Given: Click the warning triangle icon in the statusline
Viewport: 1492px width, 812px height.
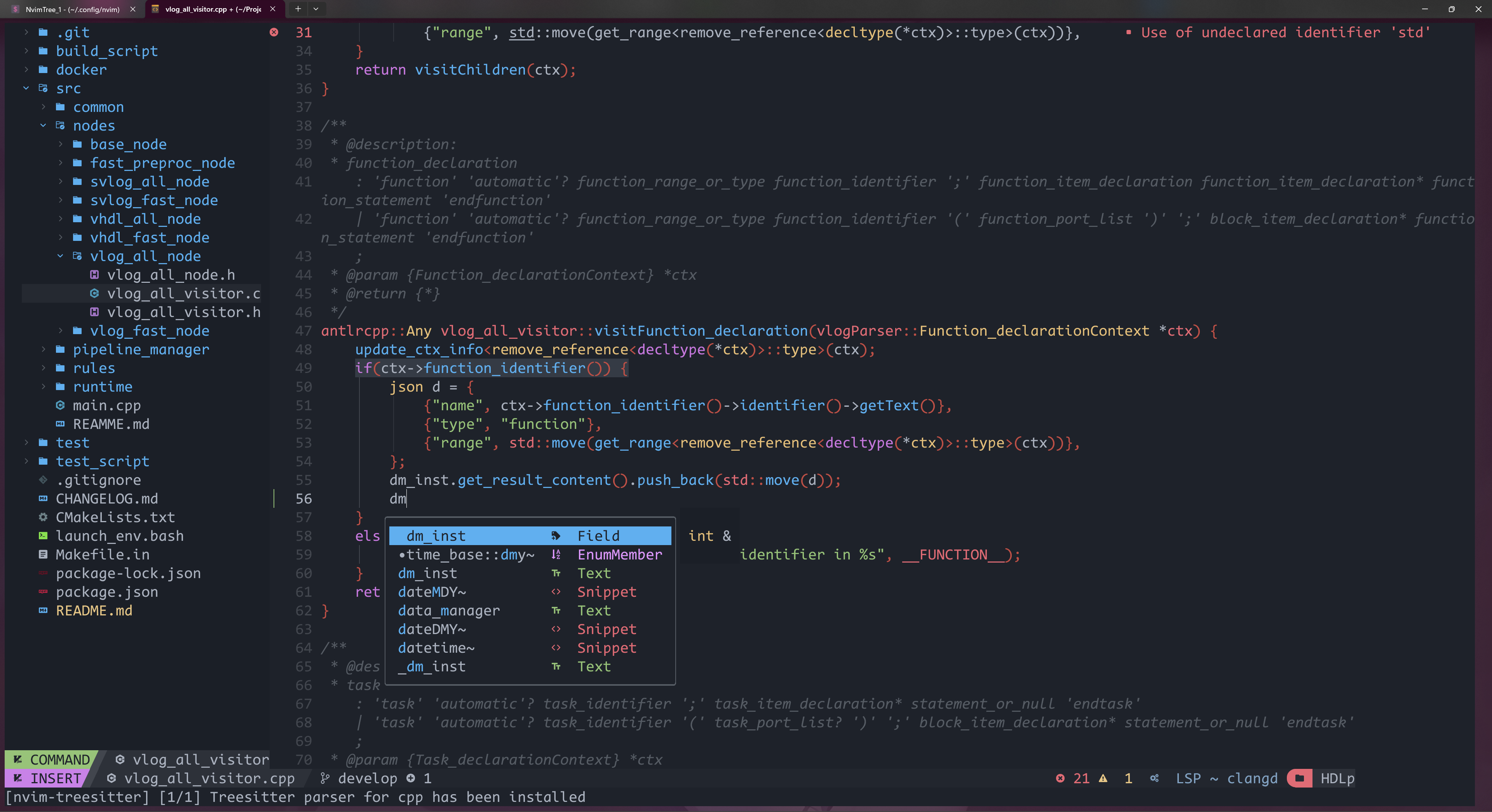Looking at the screenshot, I should click(x=1103, y=779).
